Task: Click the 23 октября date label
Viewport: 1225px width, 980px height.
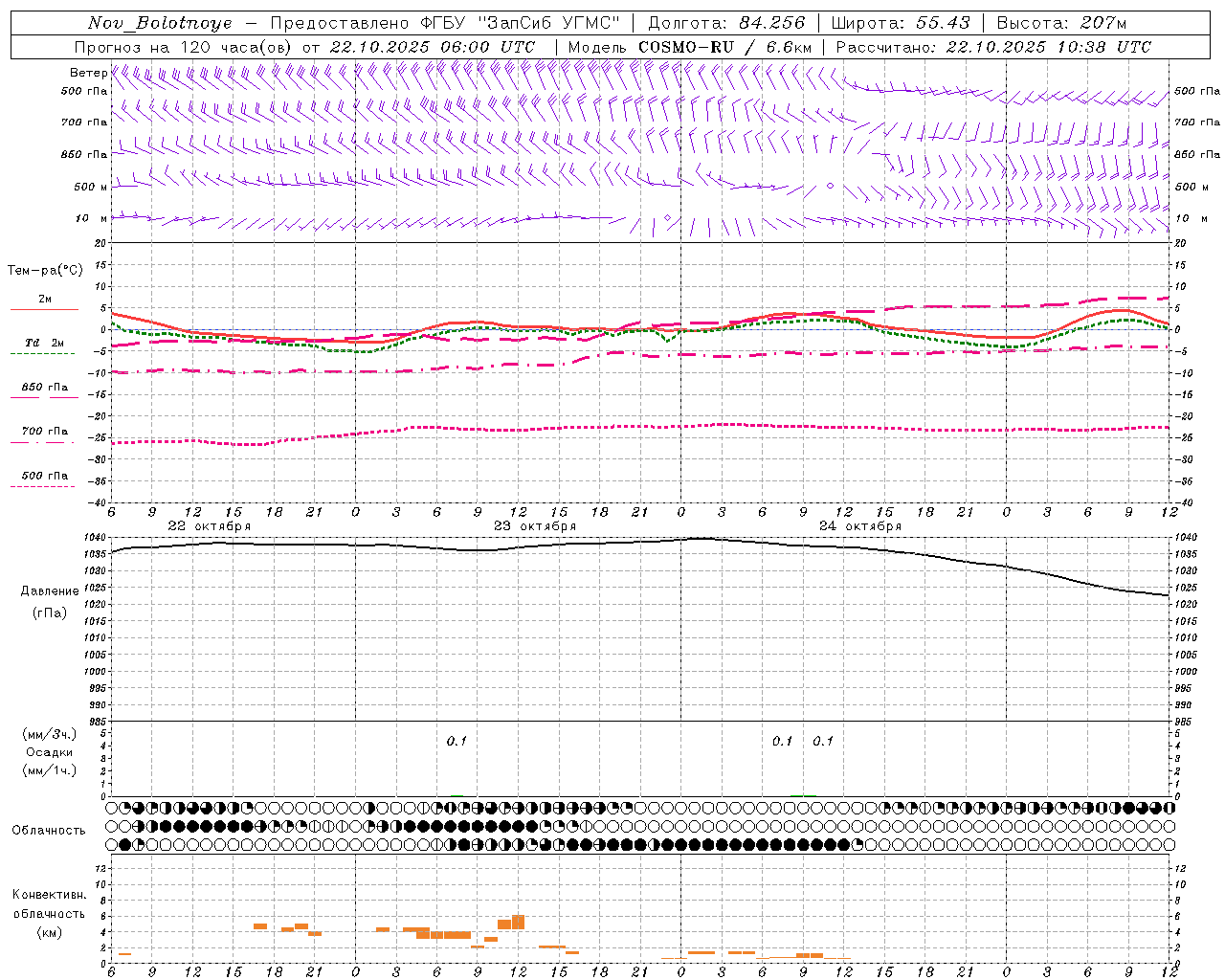Action: (535, 526)
